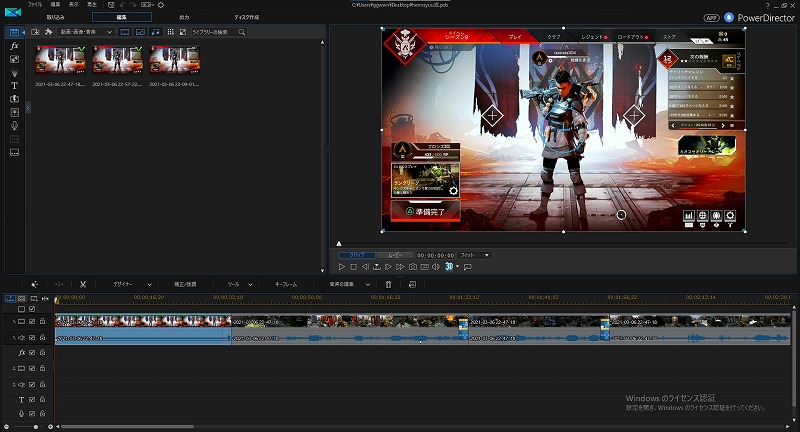Open the Title Room (T) sidebar icon
The height and width of the screenshot is (432, 800).
pos(14,86)
